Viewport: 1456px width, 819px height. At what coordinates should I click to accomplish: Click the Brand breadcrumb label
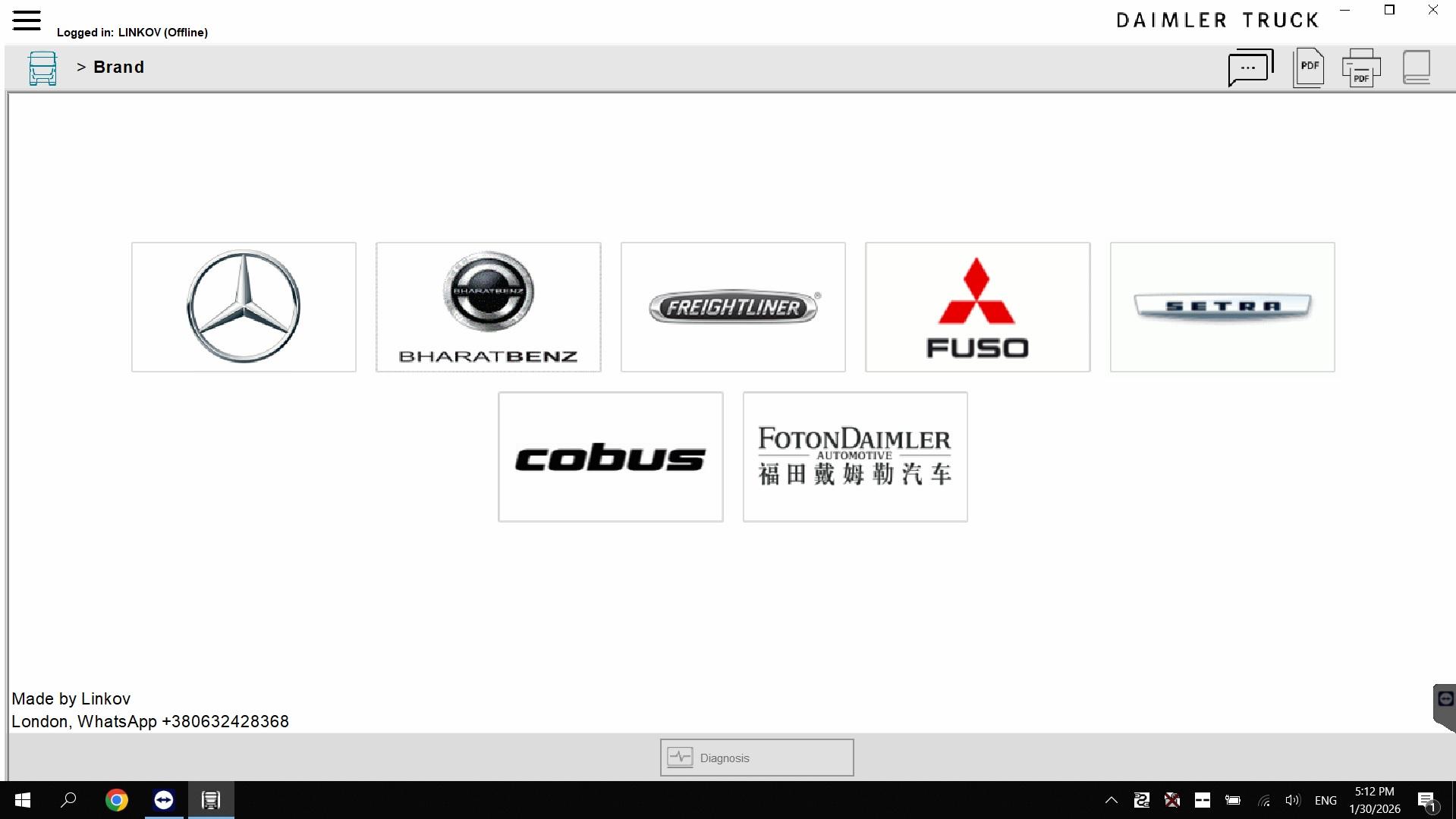tap(118, 67)
